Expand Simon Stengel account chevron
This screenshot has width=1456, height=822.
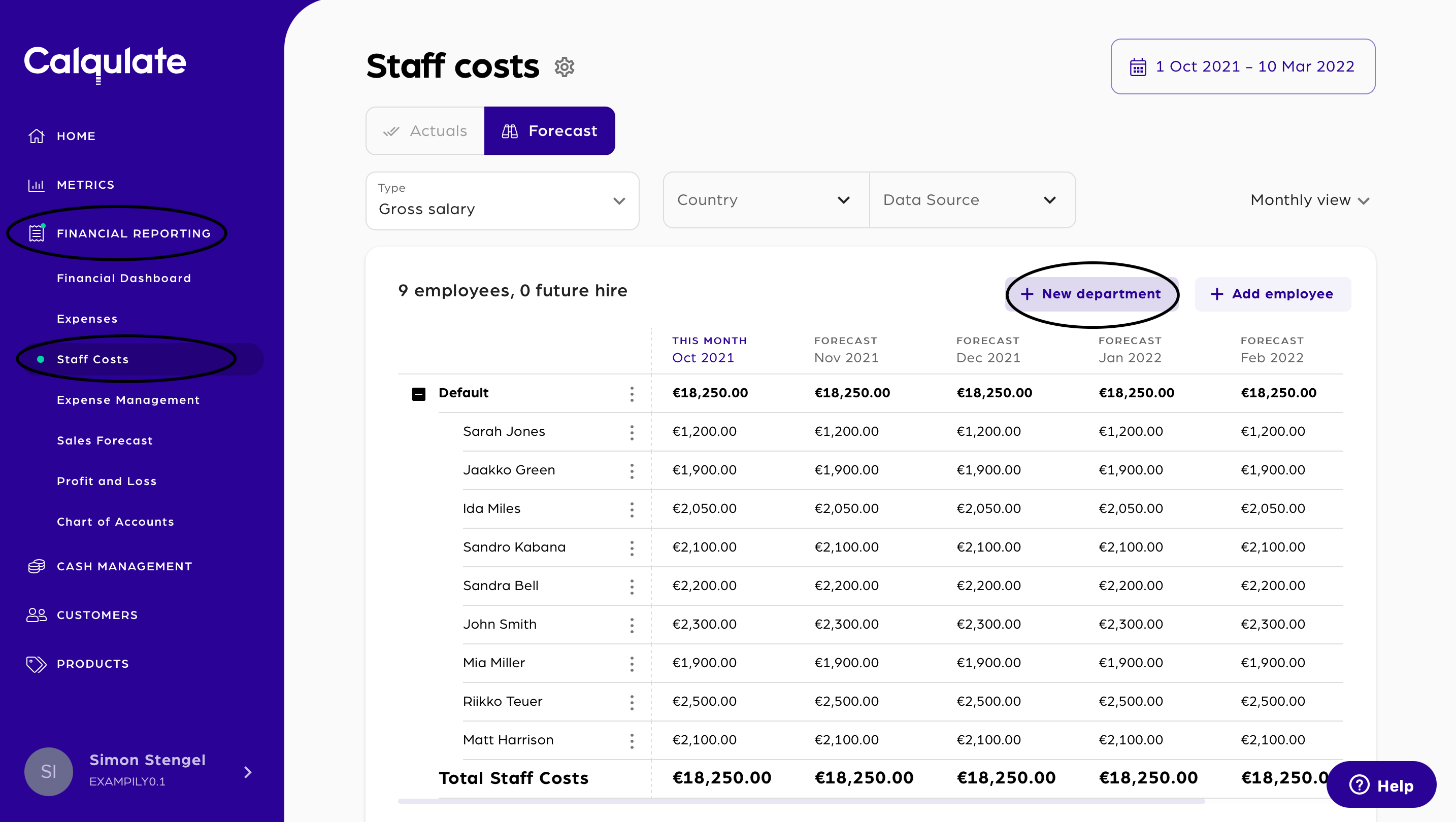(x=248, y=772)
